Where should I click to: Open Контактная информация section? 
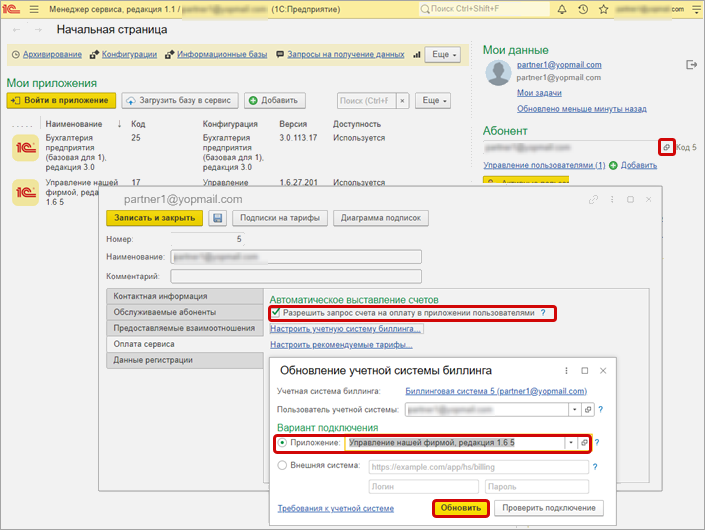pos(185,296)
